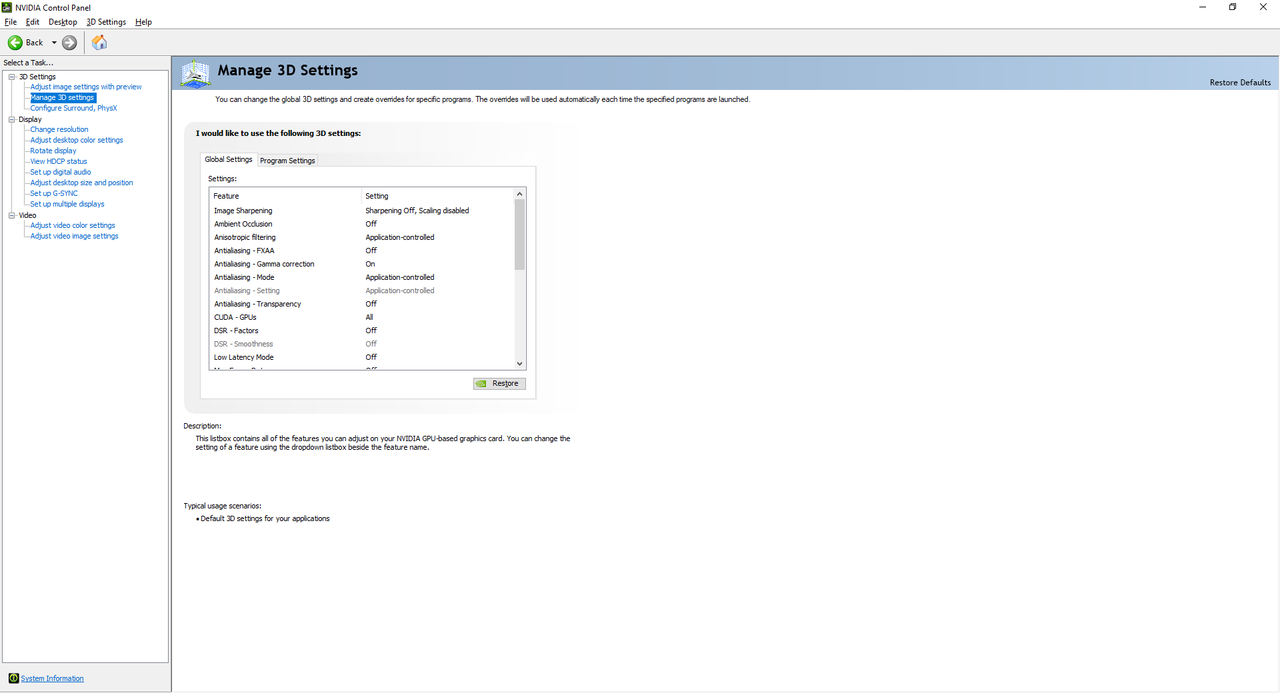The image size is (1280, 693).
Task: Click settings list scroll down arrow
Action: pyautogui.click(x=520, y=364)
